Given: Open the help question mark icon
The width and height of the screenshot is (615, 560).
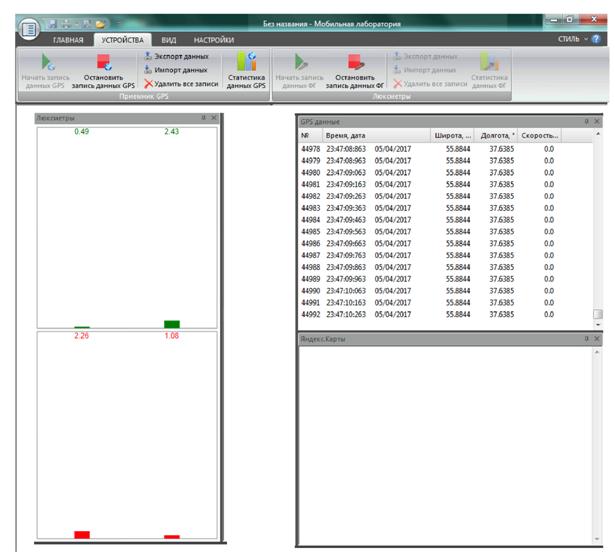Looking at the screenshot, I should (597, 39).
